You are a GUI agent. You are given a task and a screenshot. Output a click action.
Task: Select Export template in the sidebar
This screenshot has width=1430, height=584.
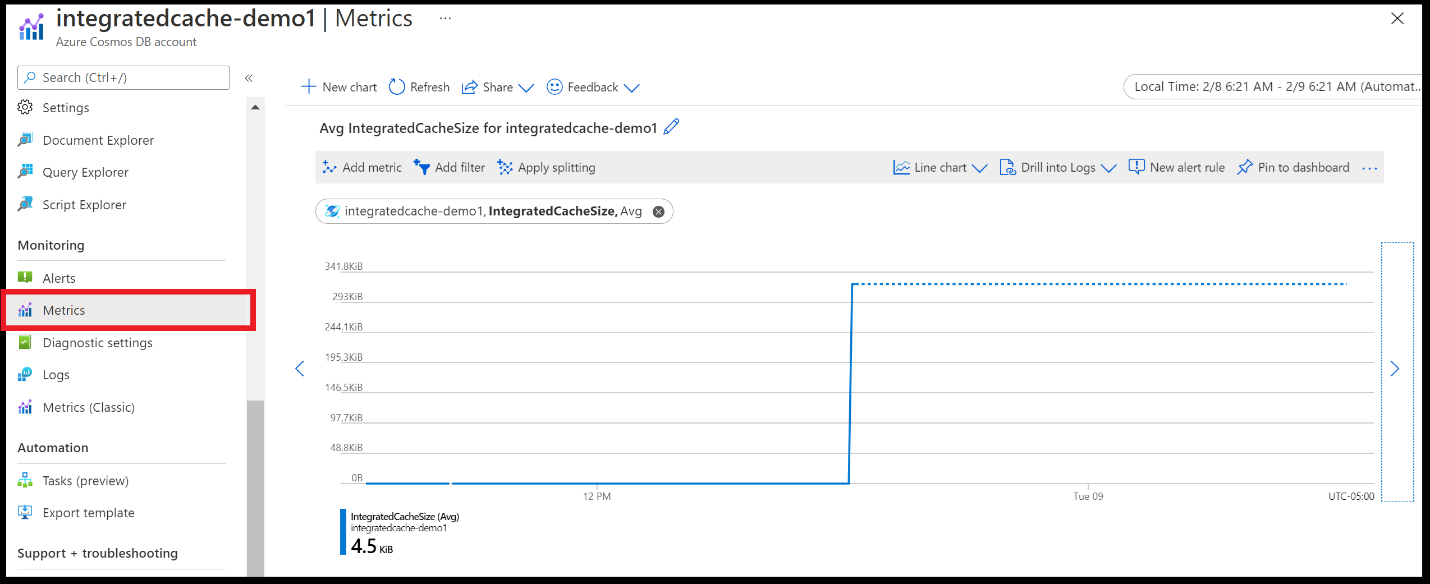point(87,512)
